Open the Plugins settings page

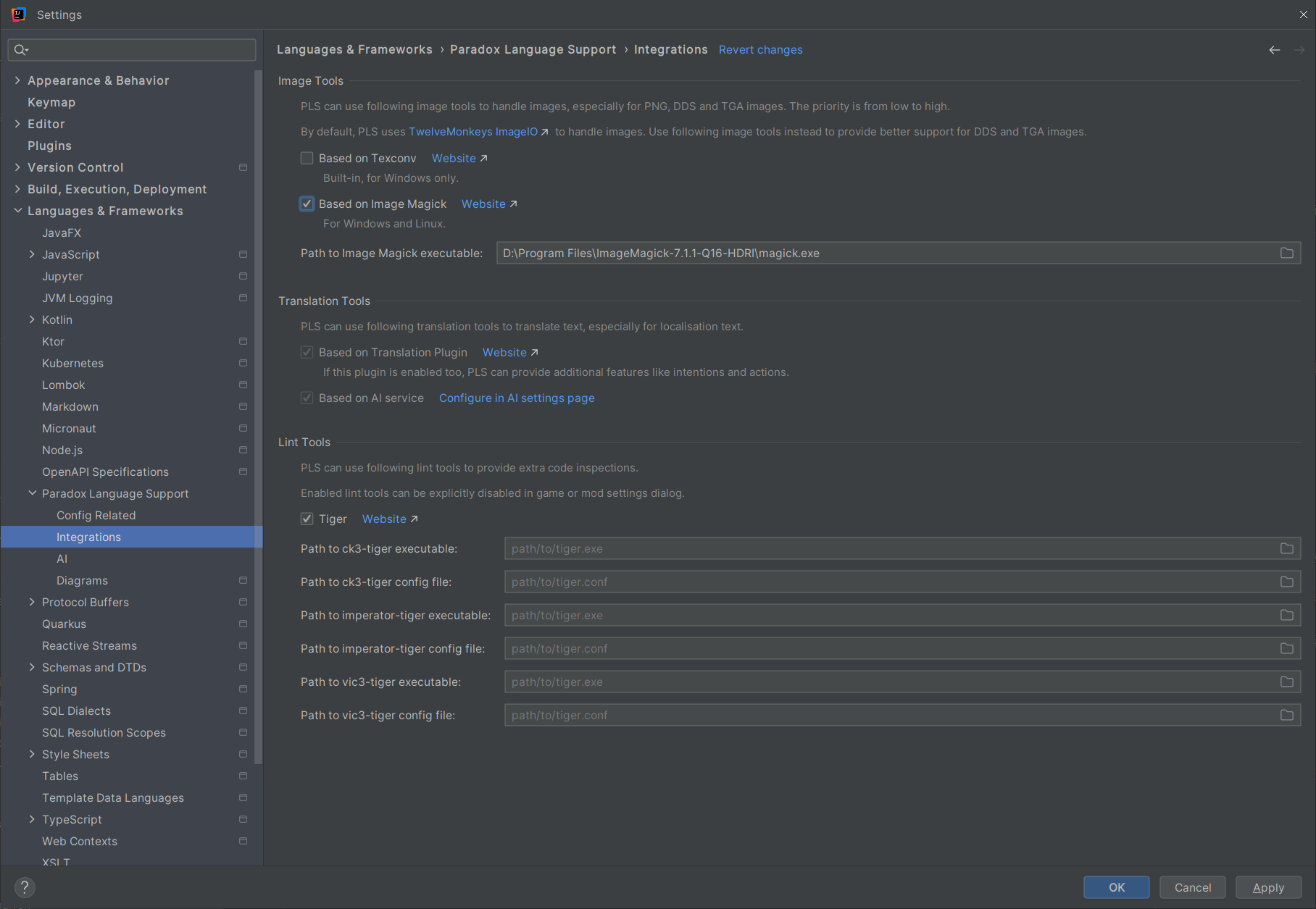tap(49, 146)
